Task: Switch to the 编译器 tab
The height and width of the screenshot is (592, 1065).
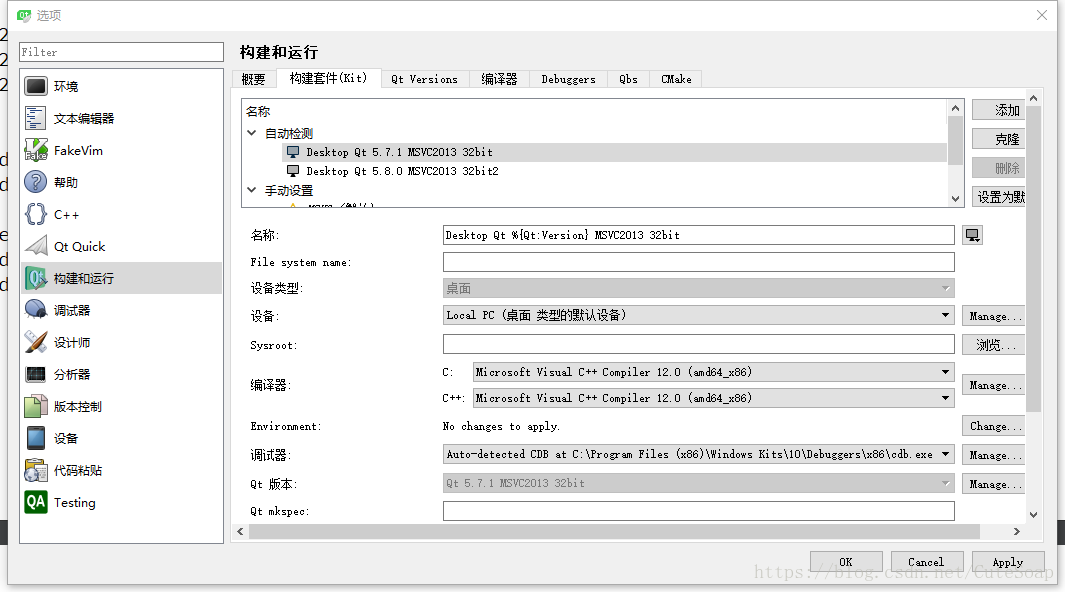Action: tap(499, 79)
